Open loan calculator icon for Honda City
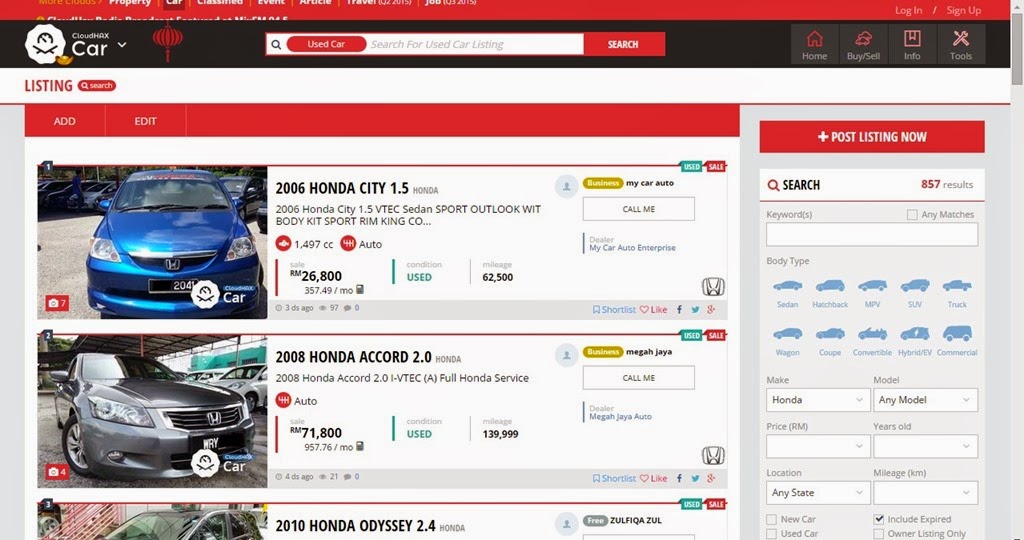Screen dimensions: 1024x540 coord(360,290)
